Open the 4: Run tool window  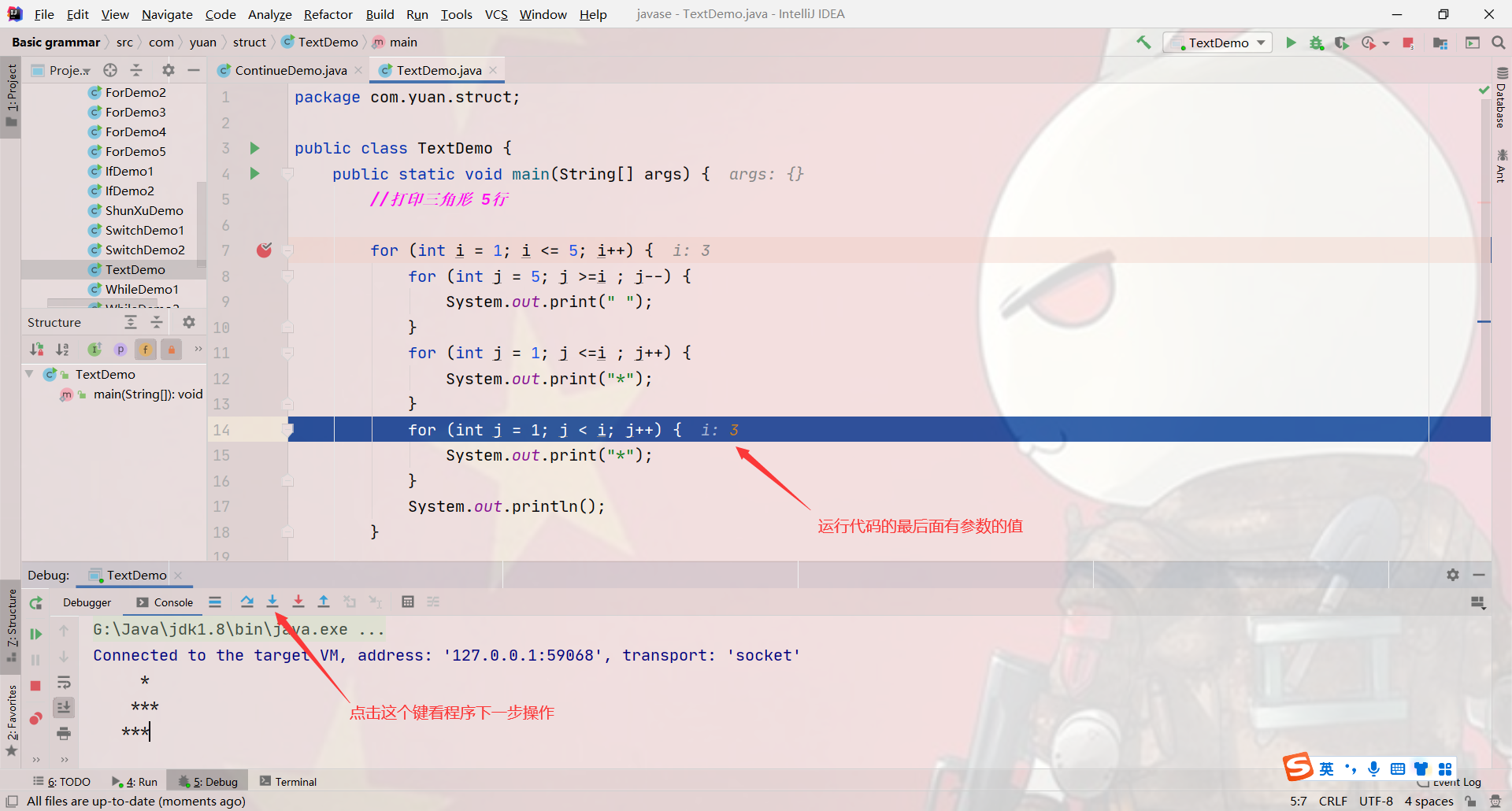[135, 782]
